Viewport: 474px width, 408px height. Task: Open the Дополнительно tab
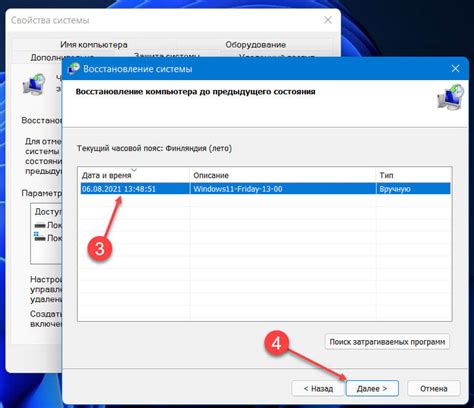click(47, 58)
